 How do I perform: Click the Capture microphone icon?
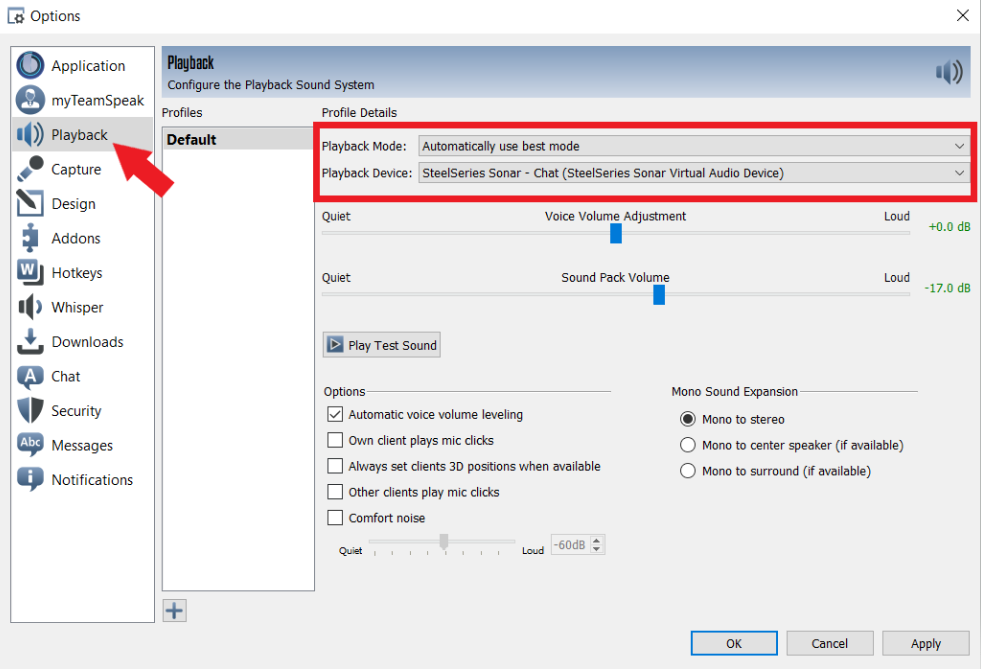(x=30, y=168)
